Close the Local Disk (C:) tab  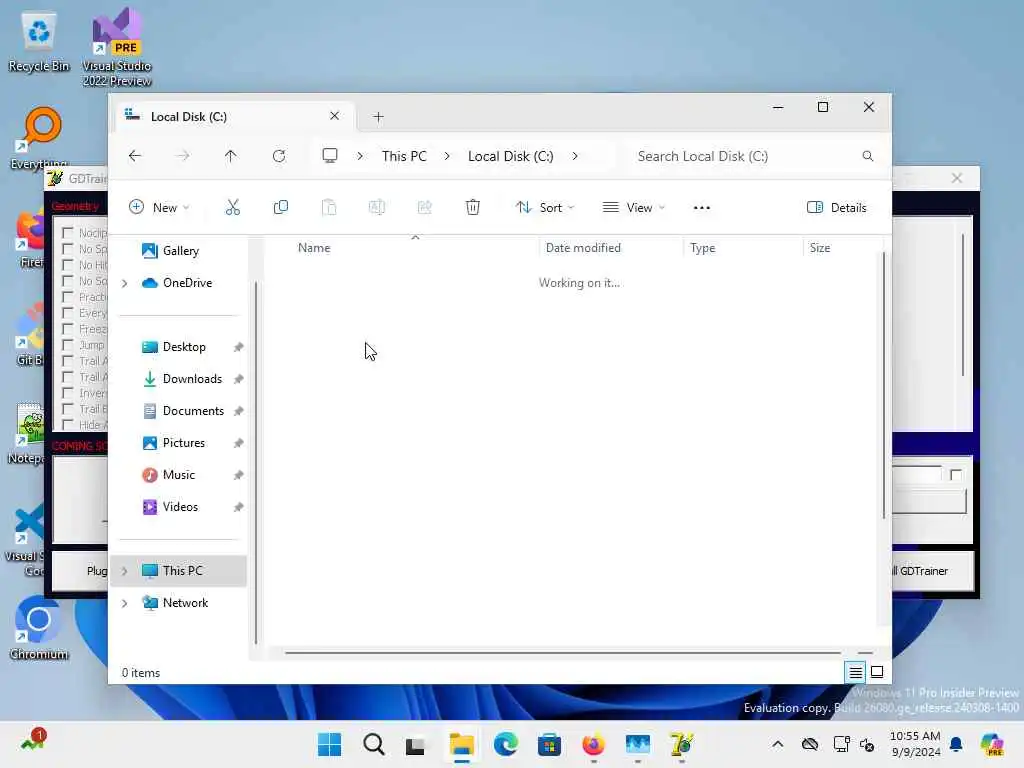[x=334, y=116]
